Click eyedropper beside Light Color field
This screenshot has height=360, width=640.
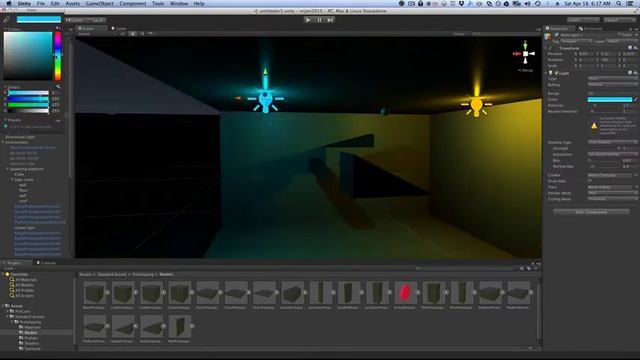point(636,99)
